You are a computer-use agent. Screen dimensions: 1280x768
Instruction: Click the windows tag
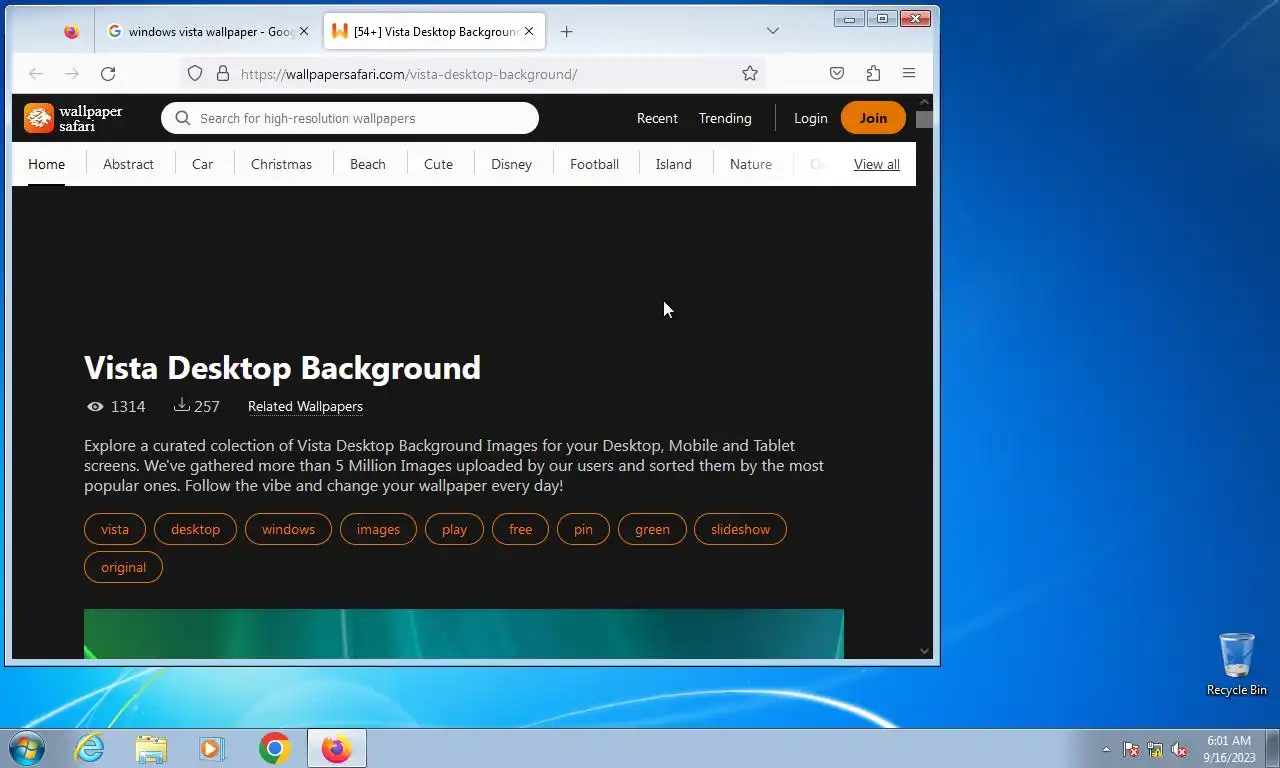pos(288,529)
